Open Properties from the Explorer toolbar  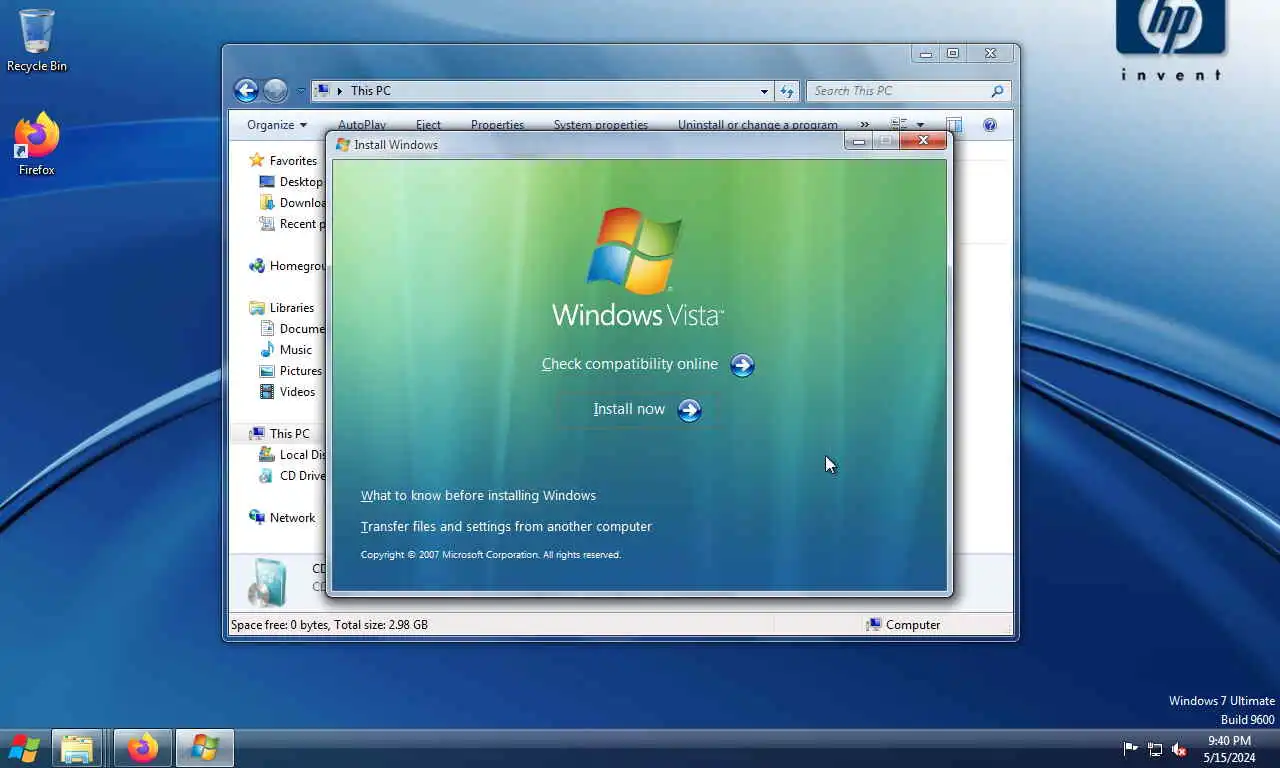coord(497,125)
